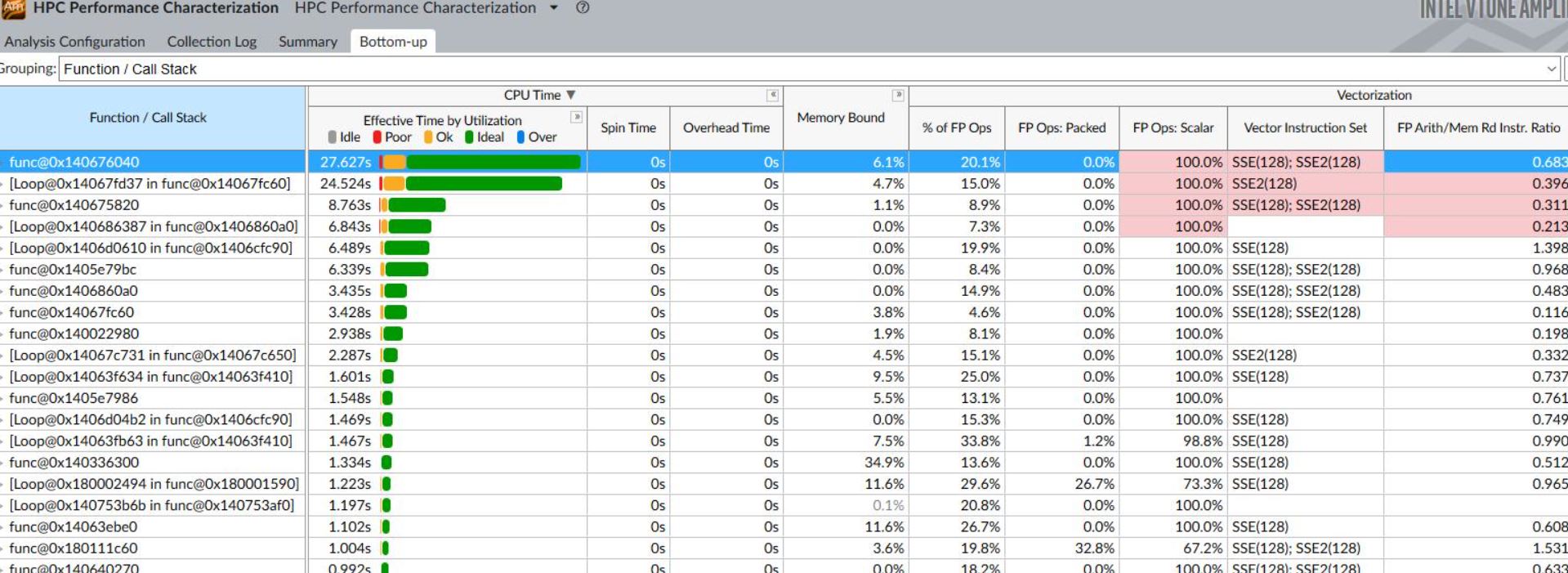
Task: Select the func@0x1405e79bc row
Action: [x=73, y=270]
